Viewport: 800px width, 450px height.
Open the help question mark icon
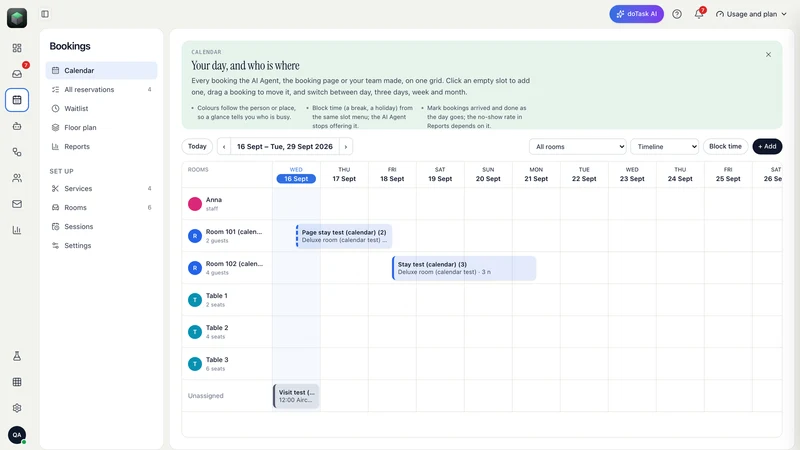click(x=677, y=14)
